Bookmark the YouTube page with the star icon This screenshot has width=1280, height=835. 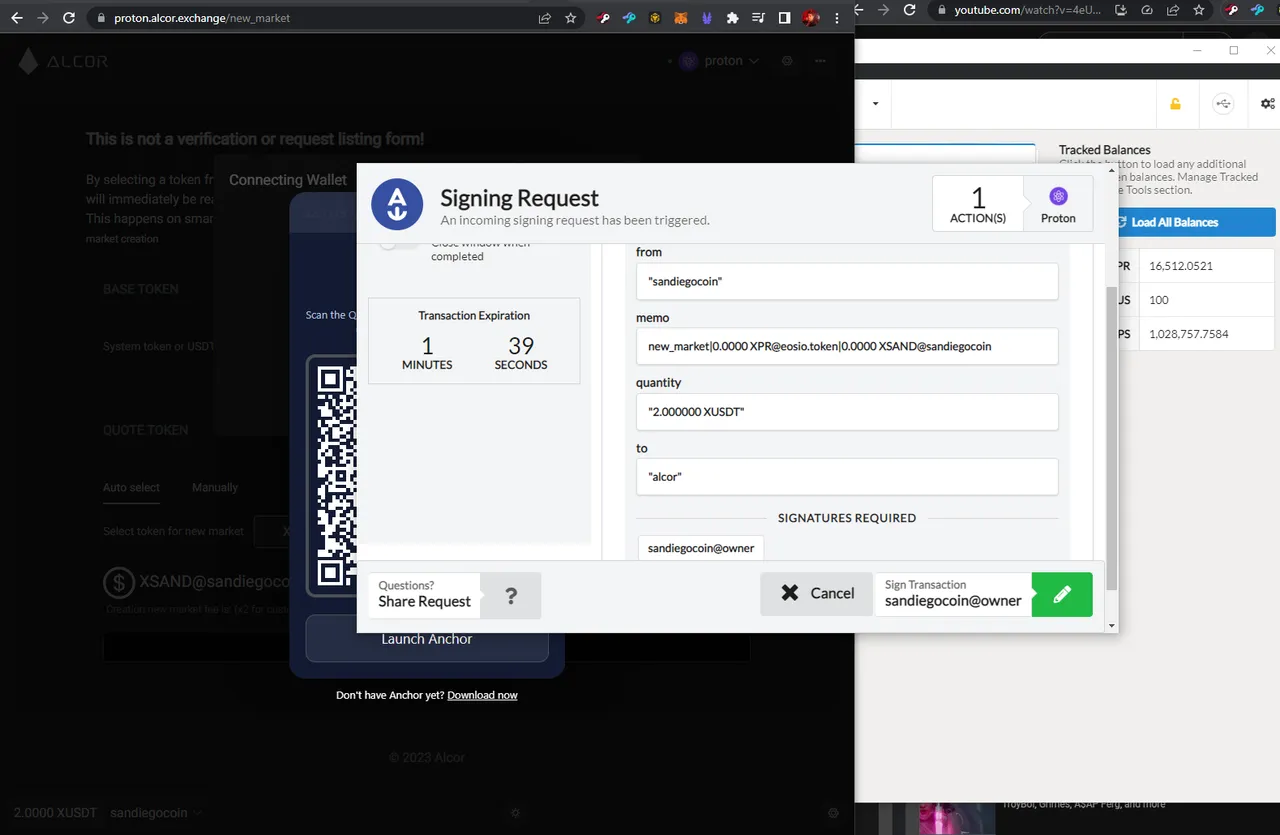[x=1199, y=10]
